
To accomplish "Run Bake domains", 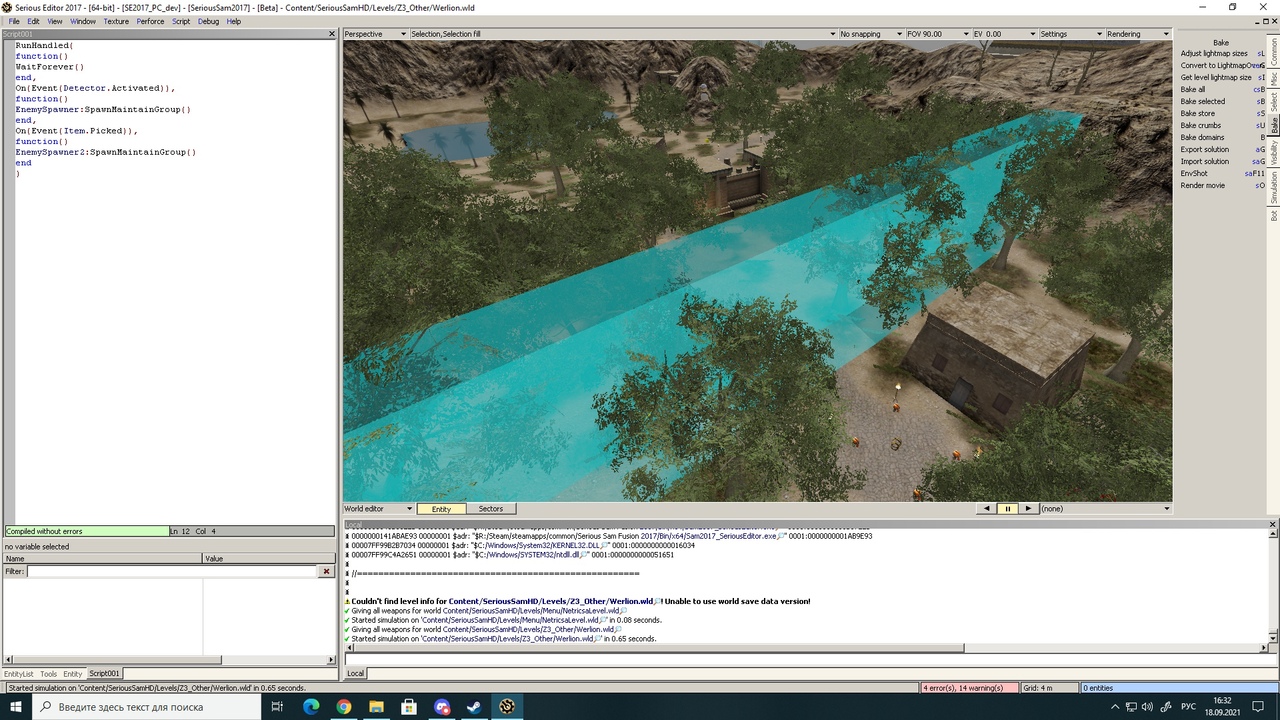I will [x=1222, y=138].
